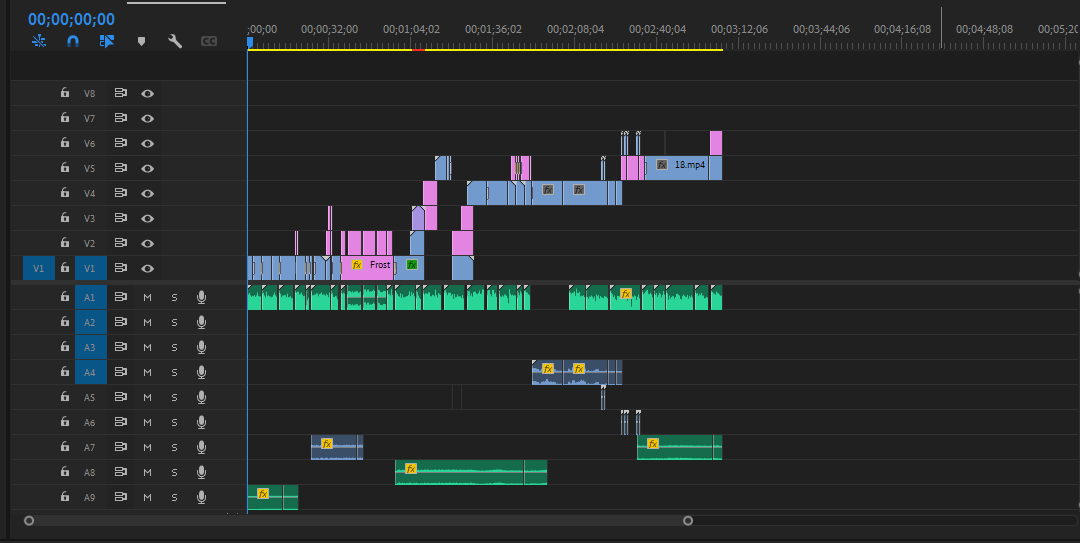
Task: Hide video track V6 output
Action: (147, 143)
